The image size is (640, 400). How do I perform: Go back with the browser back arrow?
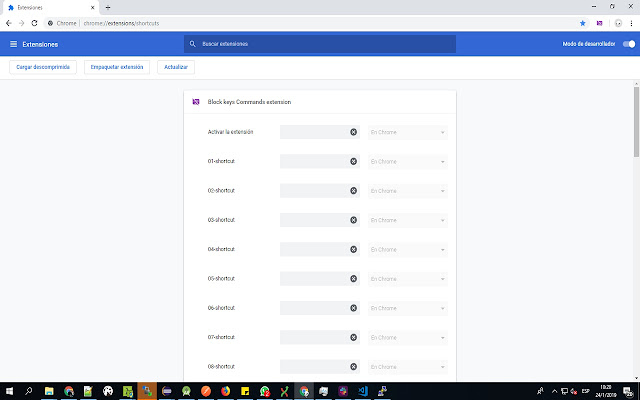pyautogui.click(x=9, y=23)
